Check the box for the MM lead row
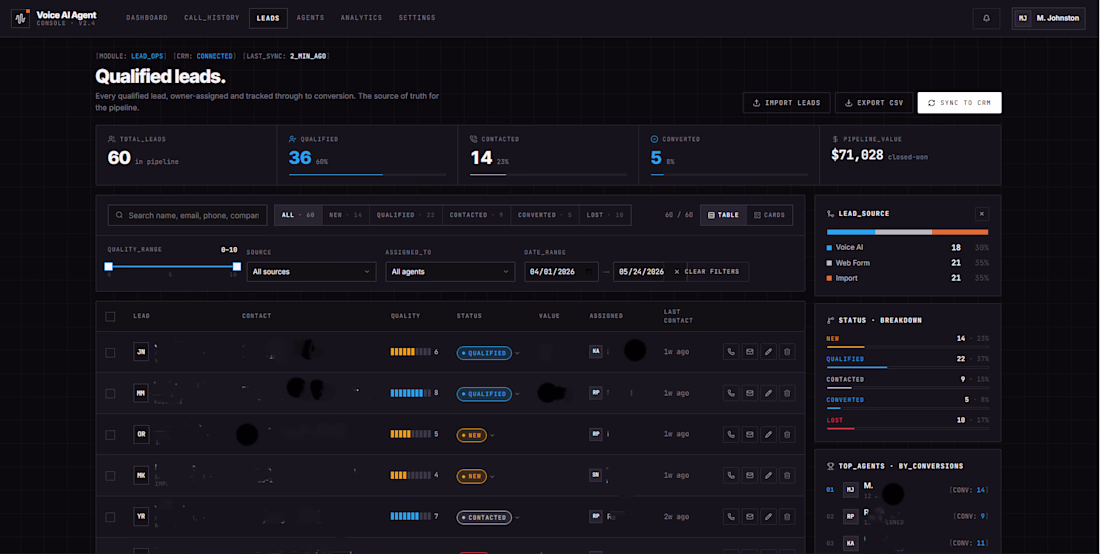 click(110, 393)
